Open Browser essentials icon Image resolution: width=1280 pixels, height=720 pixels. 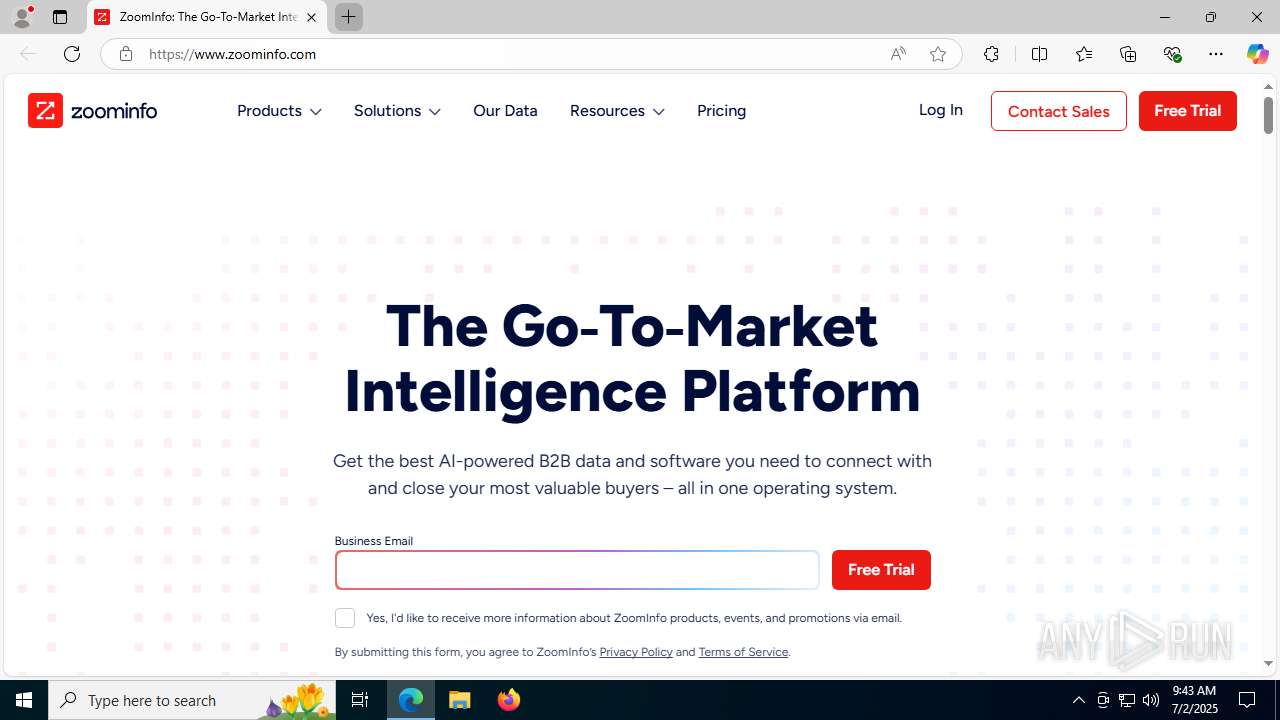[x=1173, y=54]
